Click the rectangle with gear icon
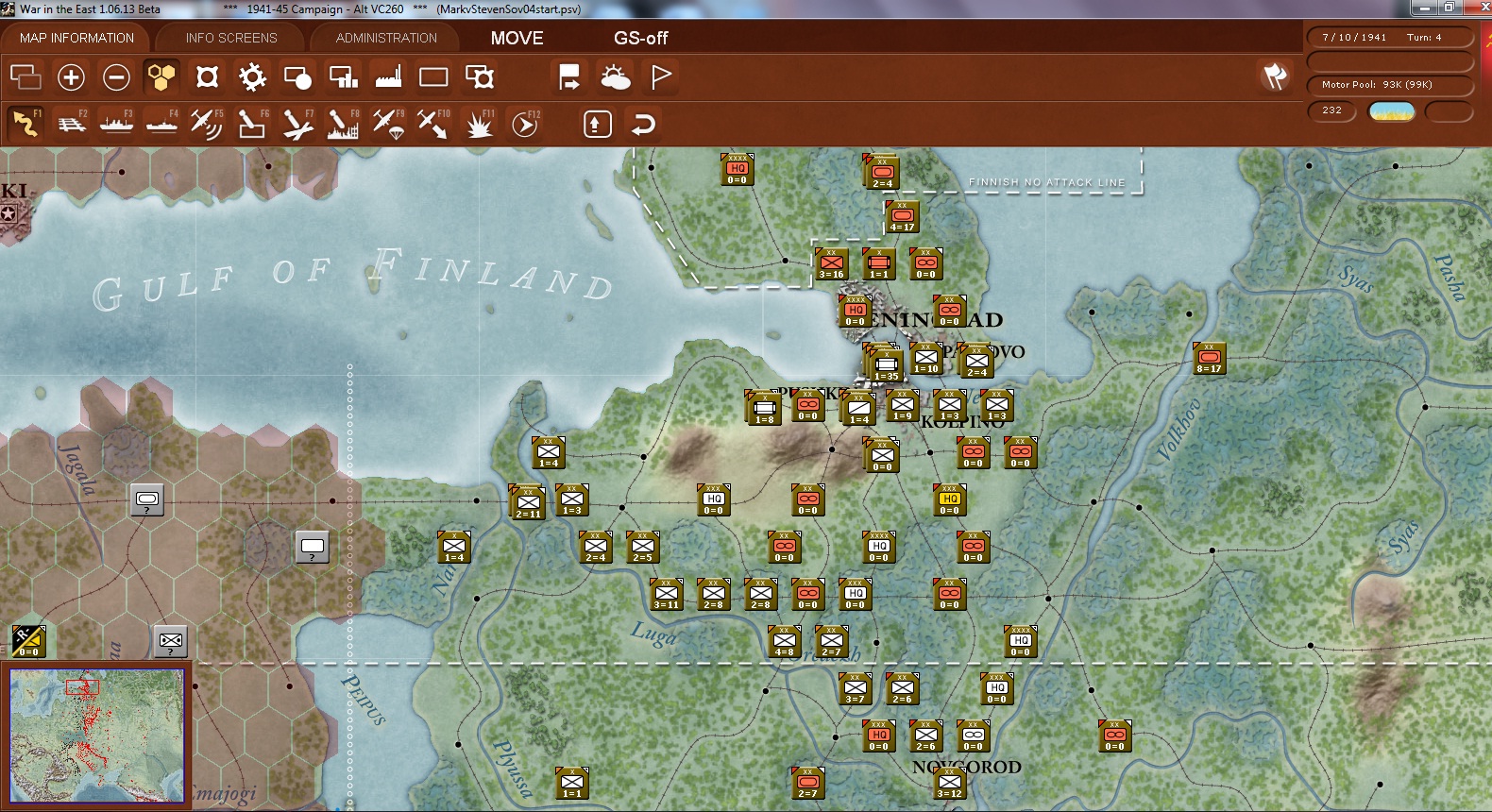The width and height of the screenshot is (1492, 812). click(480, 77)
